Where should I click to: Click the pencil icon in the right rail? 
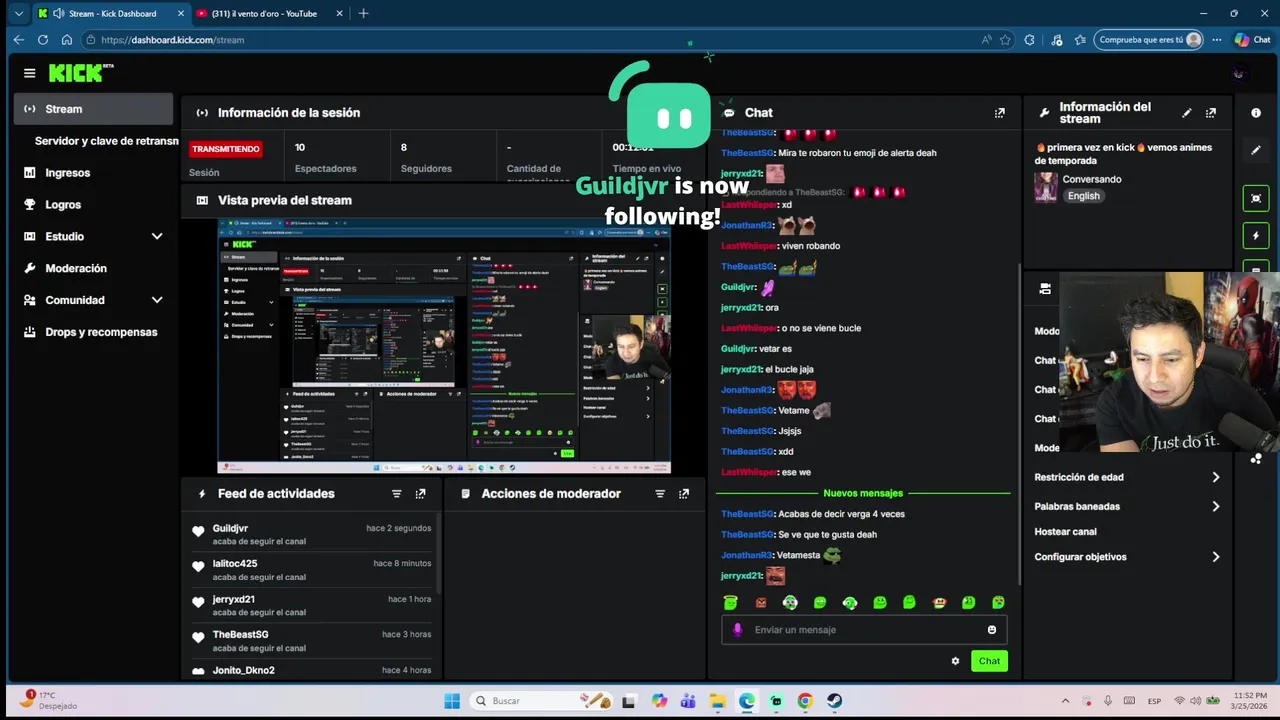pos(1256,150)
